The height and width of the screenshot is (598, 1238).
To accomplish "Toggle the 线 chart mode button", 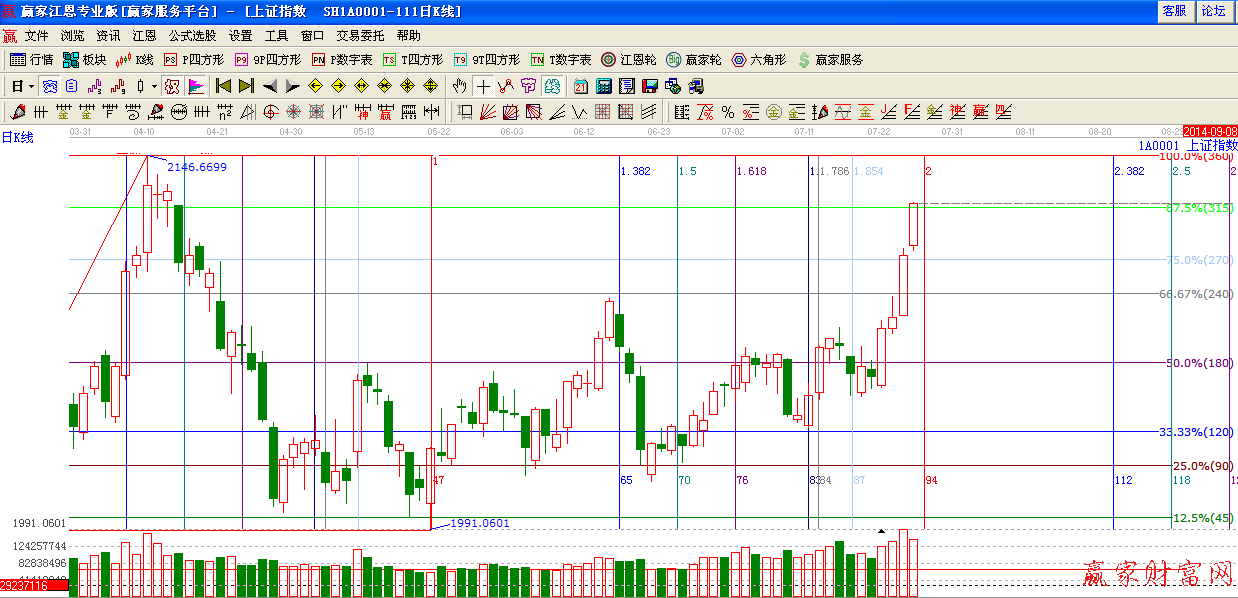I will pyautogui.click(x=172, y=86).
